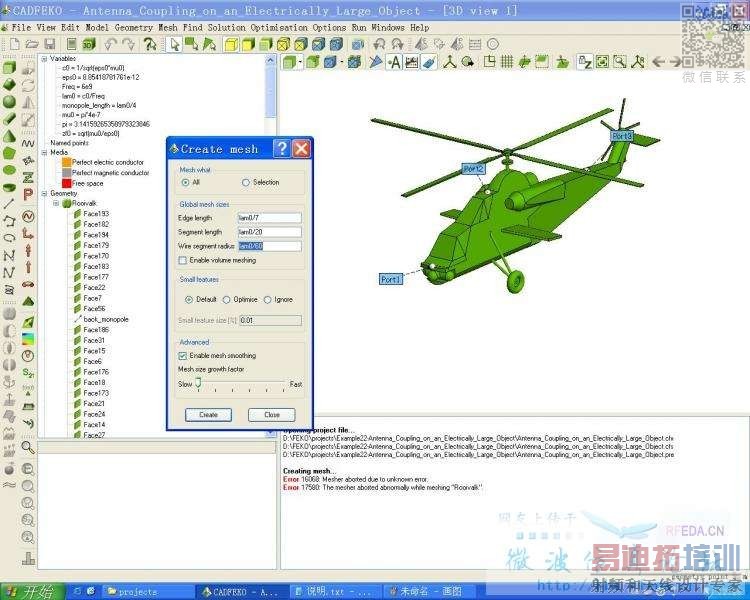Screen dimensions: 750x600
Task: Click the annotation 'A' icon in view toolbar
Action: [x=395, y=62]
